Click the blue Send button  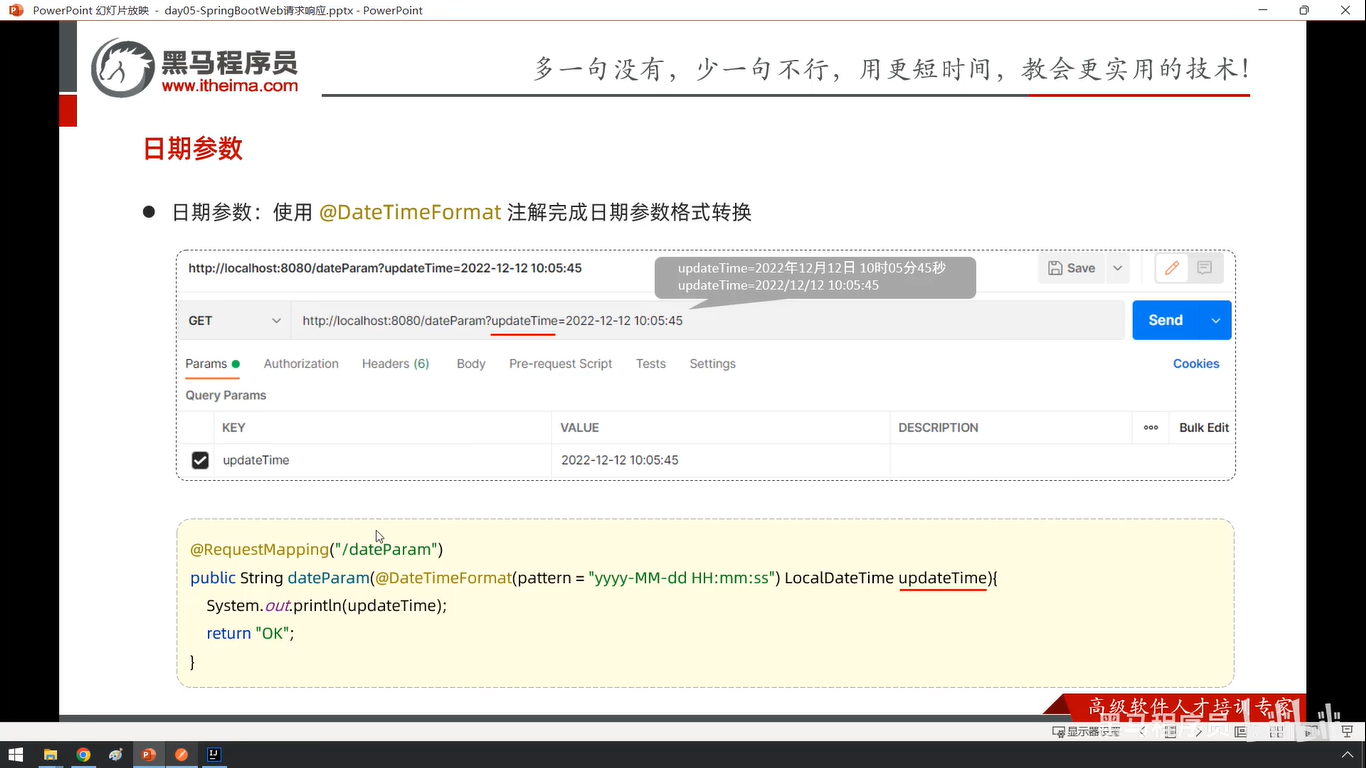(x=1166, y=320)
